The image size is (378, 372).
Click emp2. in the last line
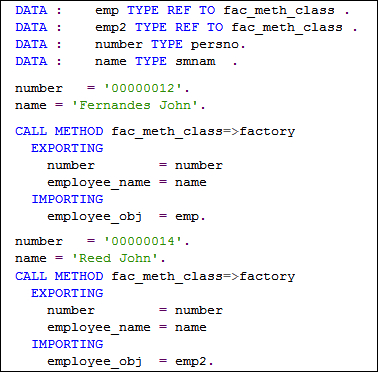pos(194,361)
